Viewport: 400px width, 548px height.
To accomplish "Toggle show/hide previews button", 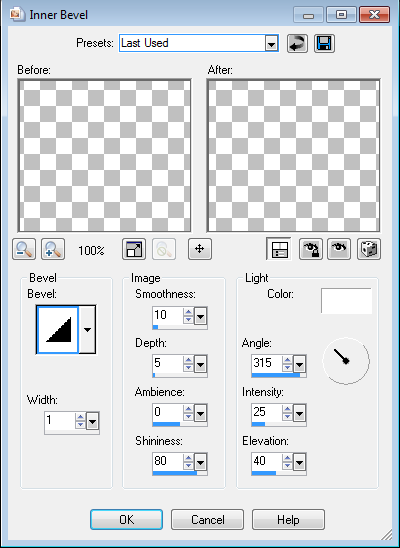I will pos(279,249).
